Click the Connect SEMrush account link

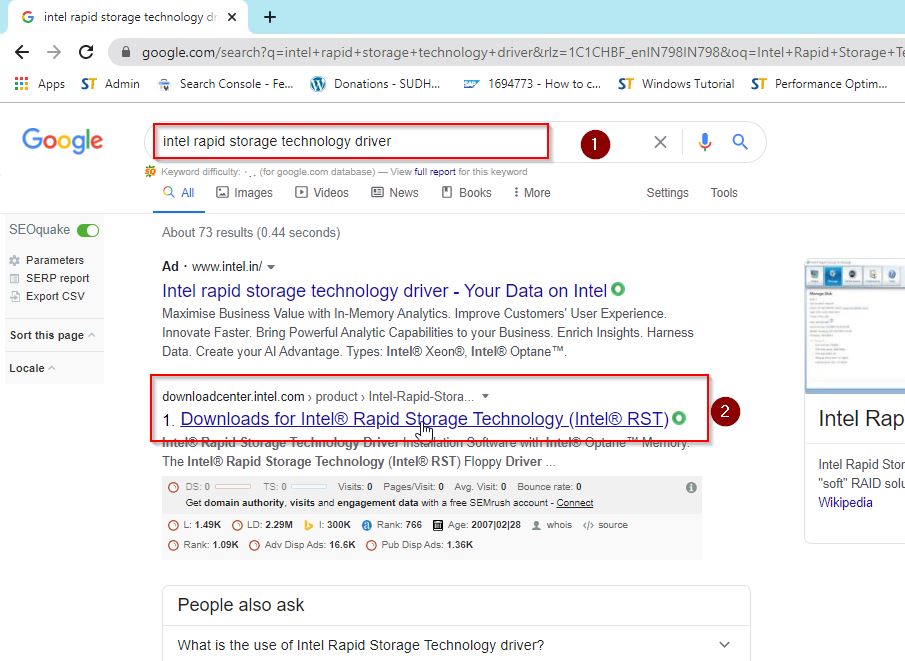pyautogui.click(x=574, y=503)
